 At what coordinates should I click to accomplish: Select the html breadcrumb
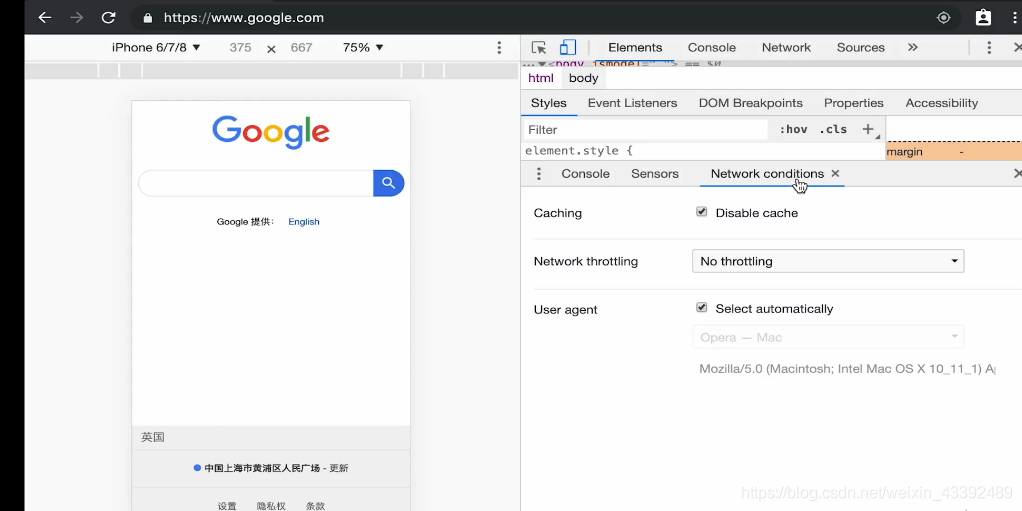(x=540, y=78)
